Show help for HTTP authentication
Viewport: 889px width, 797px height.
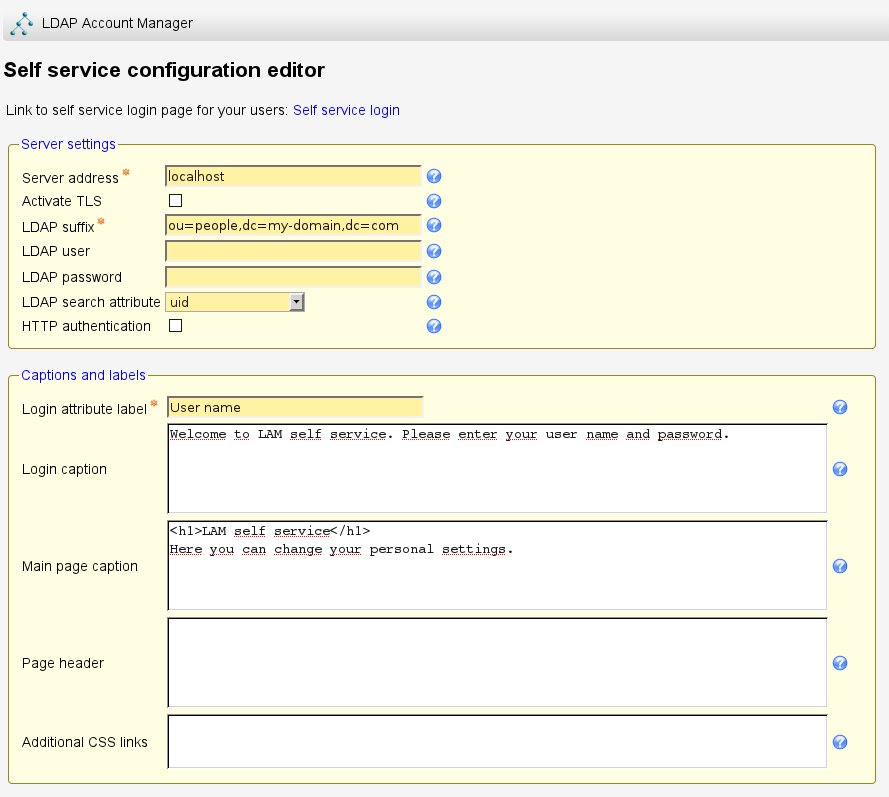pos(434,326)
